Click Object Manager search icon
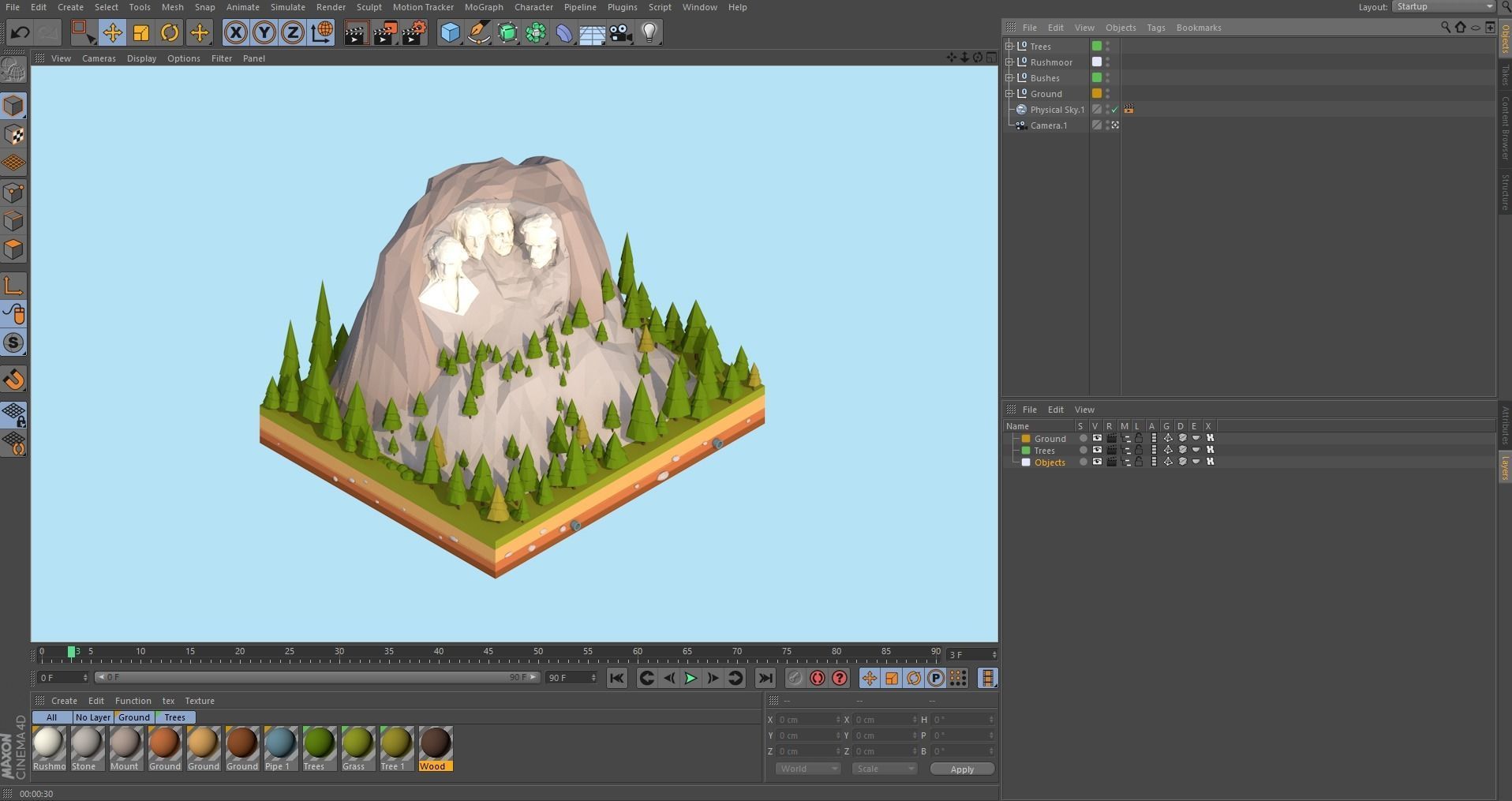Image resolution: width=1512 pixels, height=801 pixels. pos(1446,27)
